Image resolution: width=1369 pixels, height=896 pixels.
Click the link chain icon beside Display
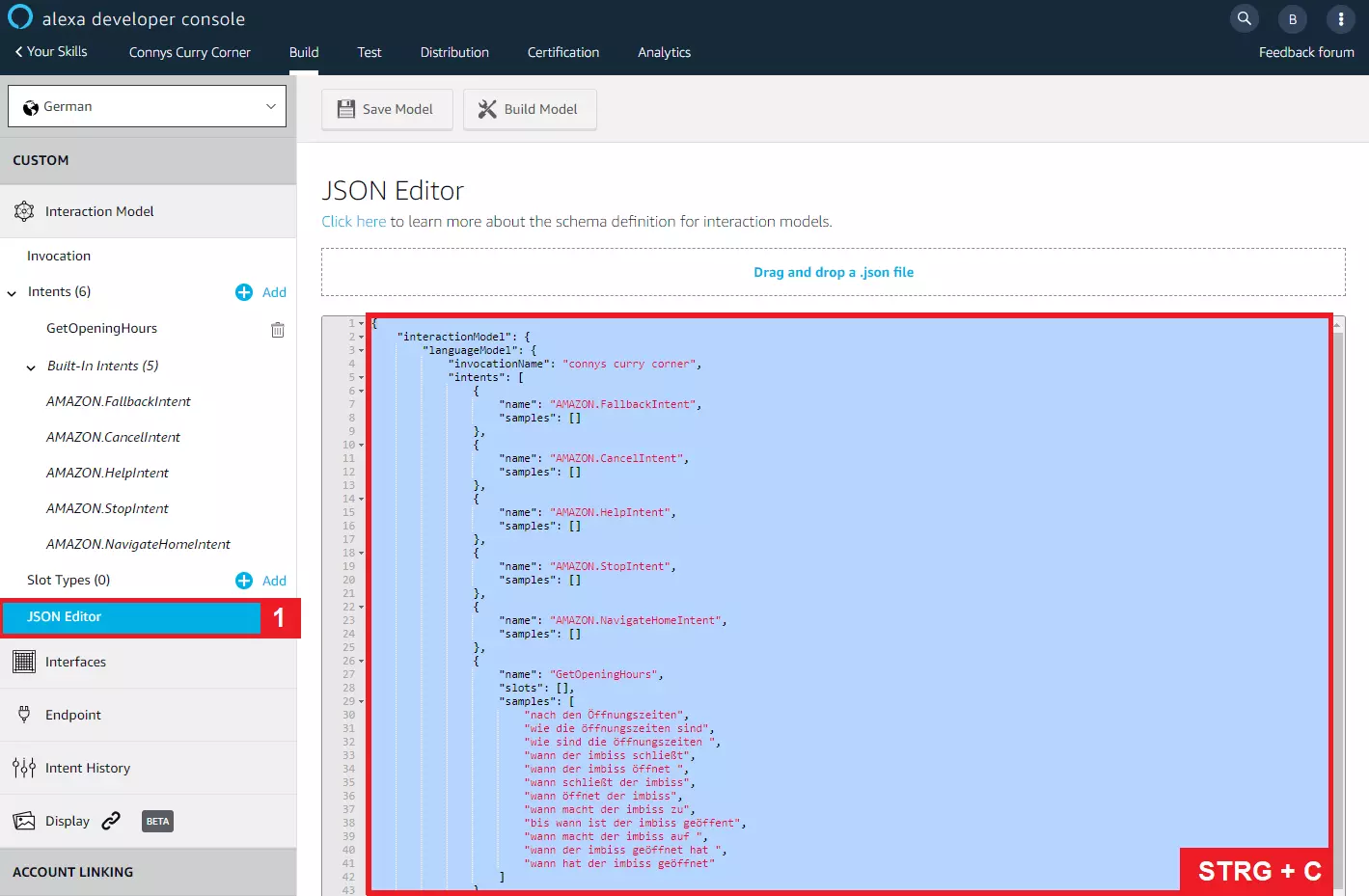[x=111, y=821]
